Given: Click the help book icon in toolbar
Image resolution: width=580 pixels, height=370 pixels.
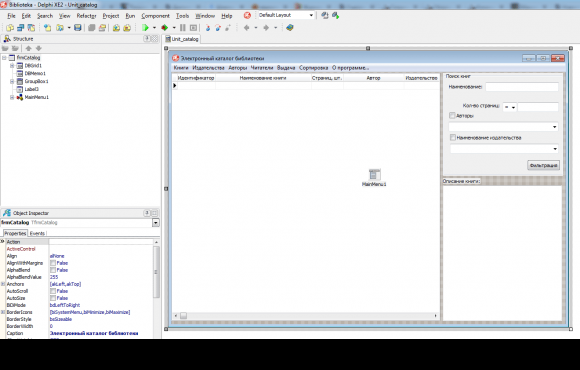Looking at the screenshot, I should (x=290, y=28).
